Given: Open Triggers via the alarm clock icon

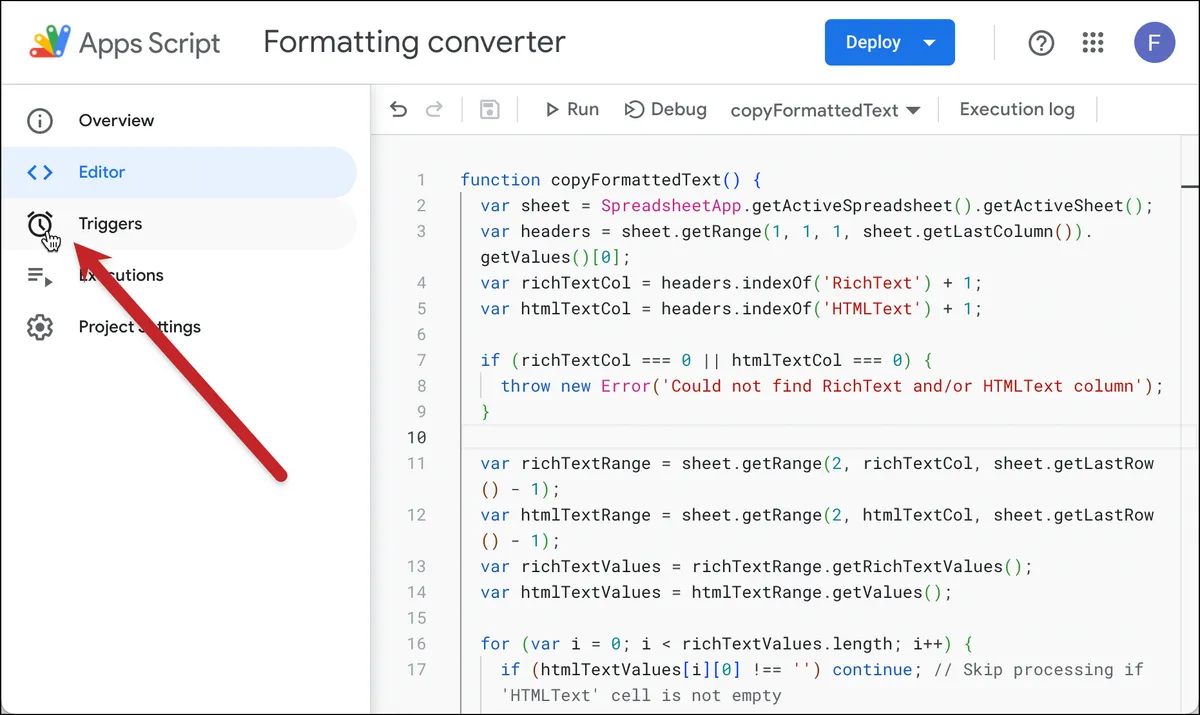Looking at the screenshot, I should point(40,224).
